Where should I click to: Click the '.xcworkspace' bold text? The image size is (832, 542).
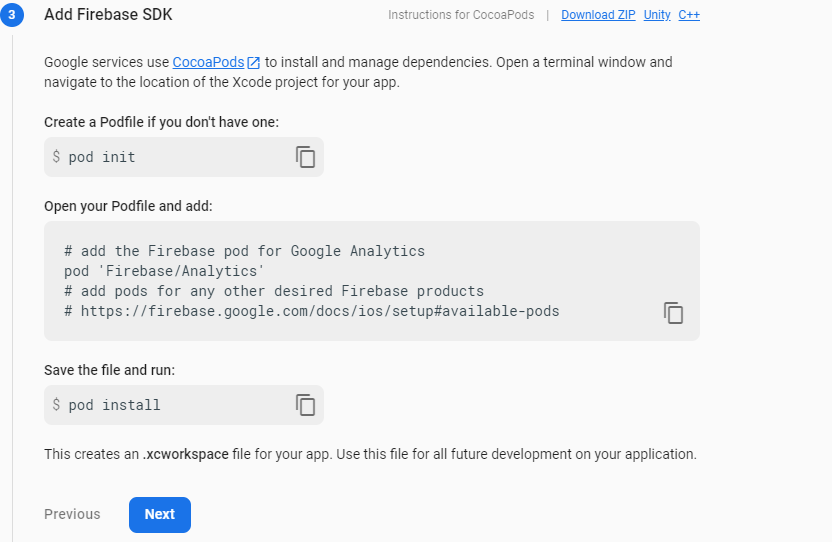[186, 454]
